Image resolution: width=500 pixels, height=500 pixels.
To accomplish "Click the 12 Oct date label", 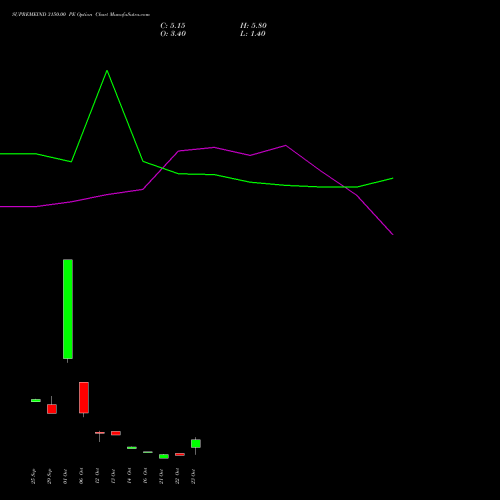I will pyautogui.click(x=97, y=476).
